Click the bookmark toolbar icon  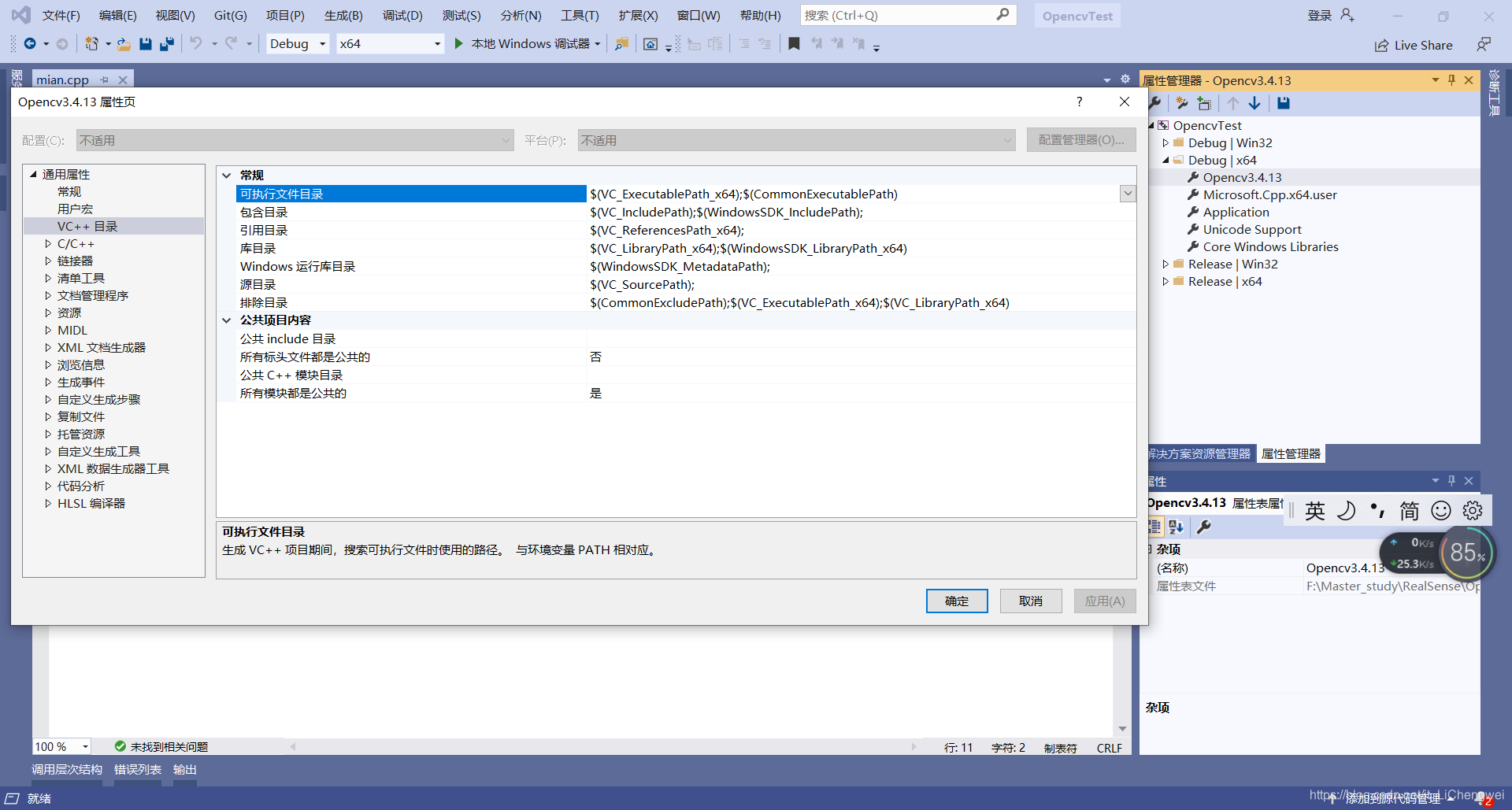click(794, 44)
